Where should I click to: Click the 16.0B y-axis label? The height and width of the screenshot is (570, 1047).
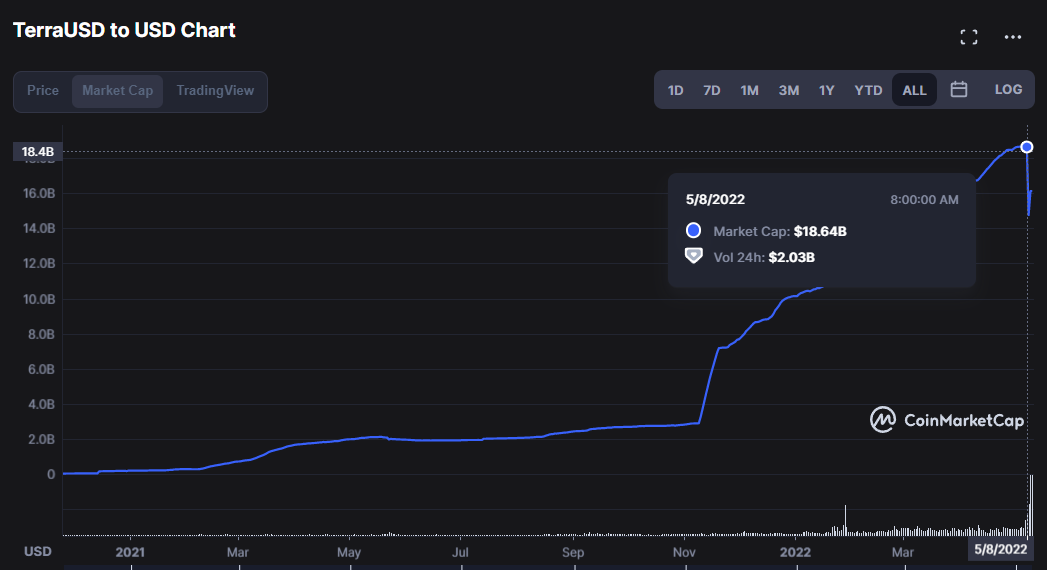point(39,193)
